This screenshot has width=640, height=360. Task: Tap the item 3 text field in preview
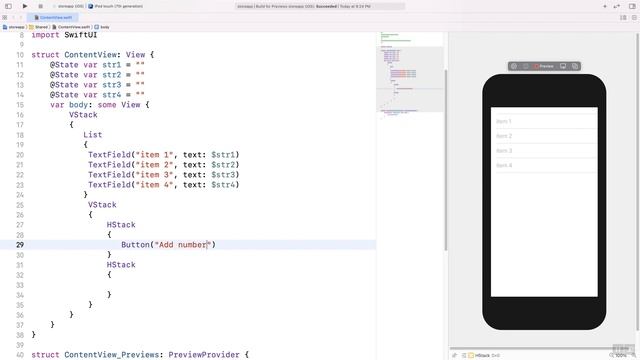544,151
